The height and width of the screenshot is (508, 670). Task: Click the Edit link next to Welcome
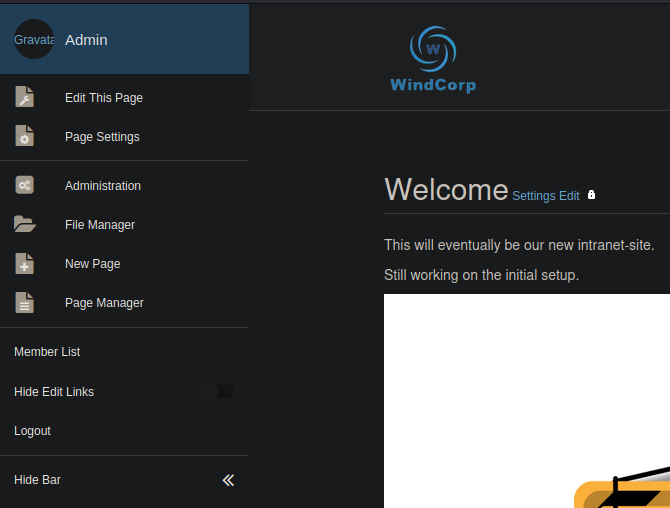(569, 196)
